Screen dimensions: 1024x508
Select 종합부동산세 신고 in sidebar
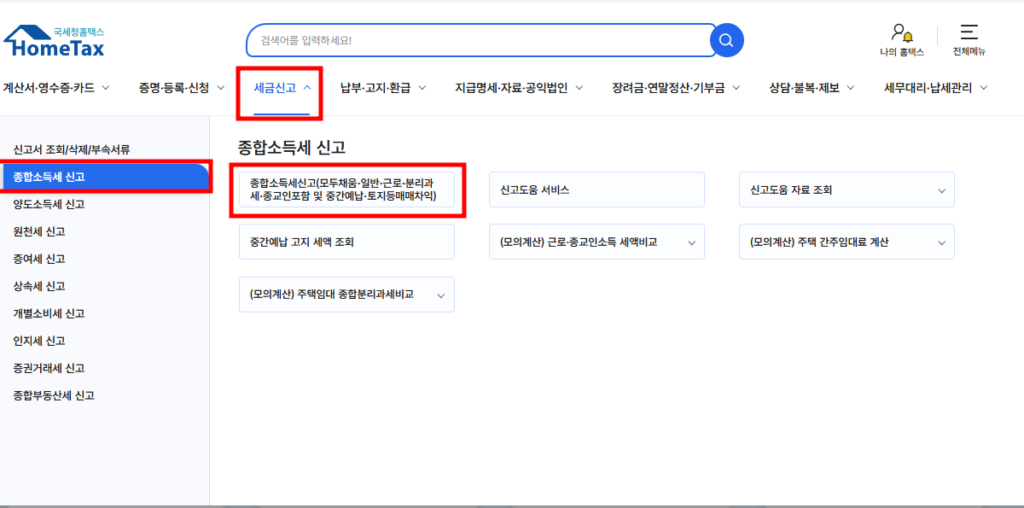[54, 396]
